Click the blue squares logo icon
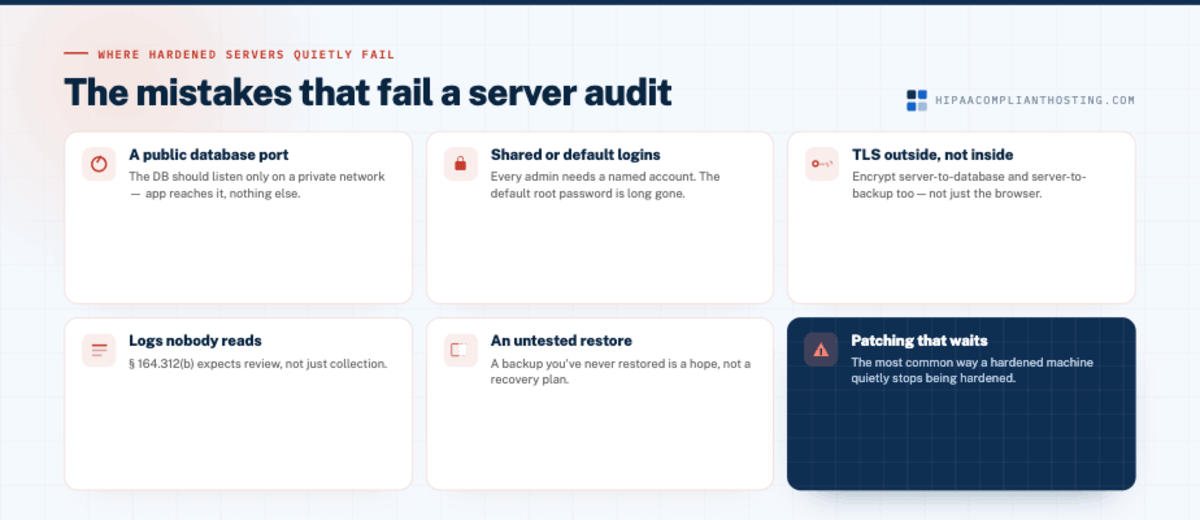Screen dimensions: 1200x520 click(x=917, y=100)
